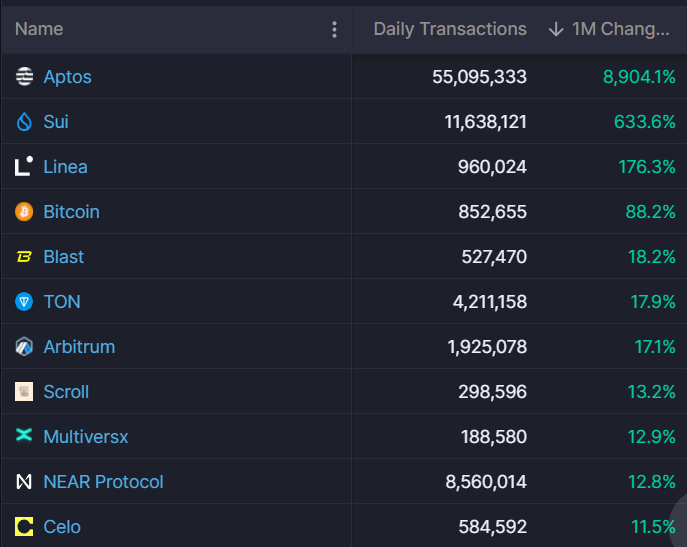Click the 17.9% change value

(653, 302)
